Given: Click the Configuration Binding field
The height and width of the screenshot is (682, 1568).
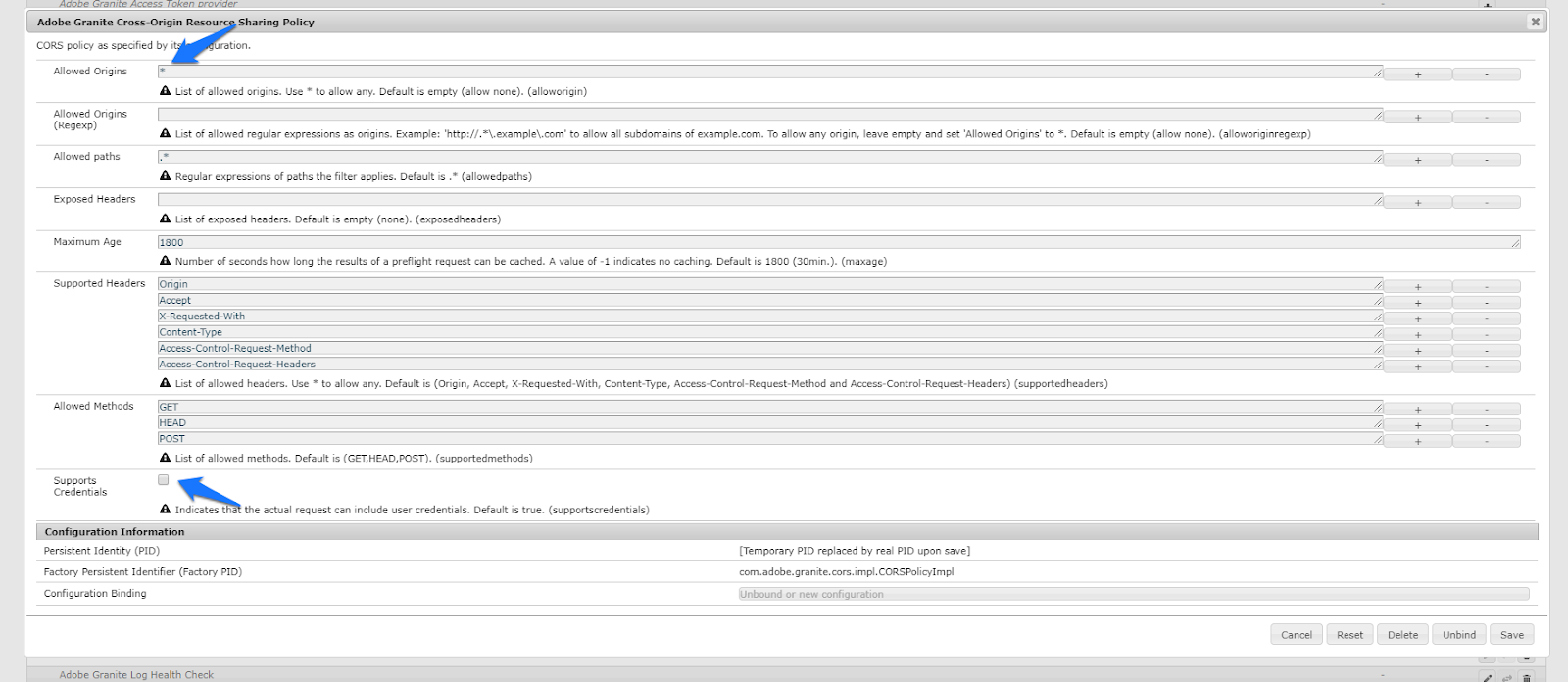Looking at the screenshot, I should pyautogui.click(x=1134, y=594).
